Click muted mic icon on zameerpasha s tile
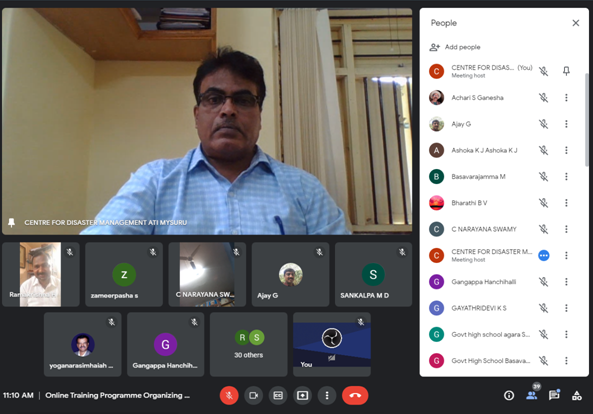The image size is (593, 414). coord(153,252)
